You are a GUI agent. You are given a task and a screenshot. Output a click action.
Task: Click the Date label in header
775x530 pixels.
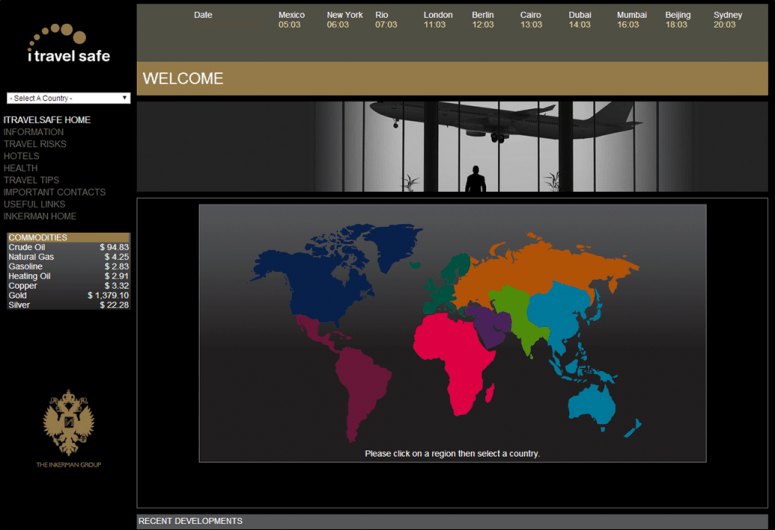click(203, 15)
